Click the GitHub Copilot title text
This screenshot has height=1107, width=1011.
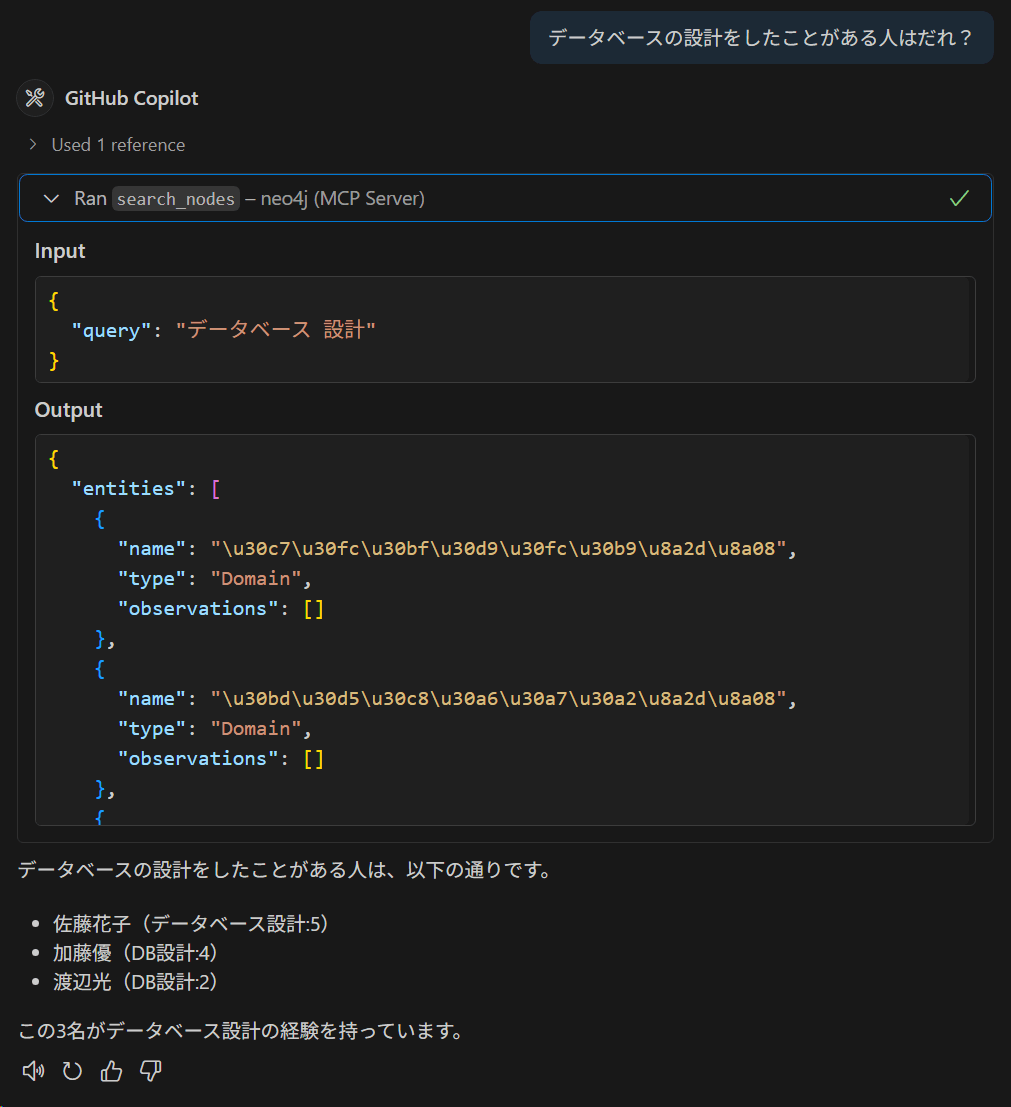[131, 98]
